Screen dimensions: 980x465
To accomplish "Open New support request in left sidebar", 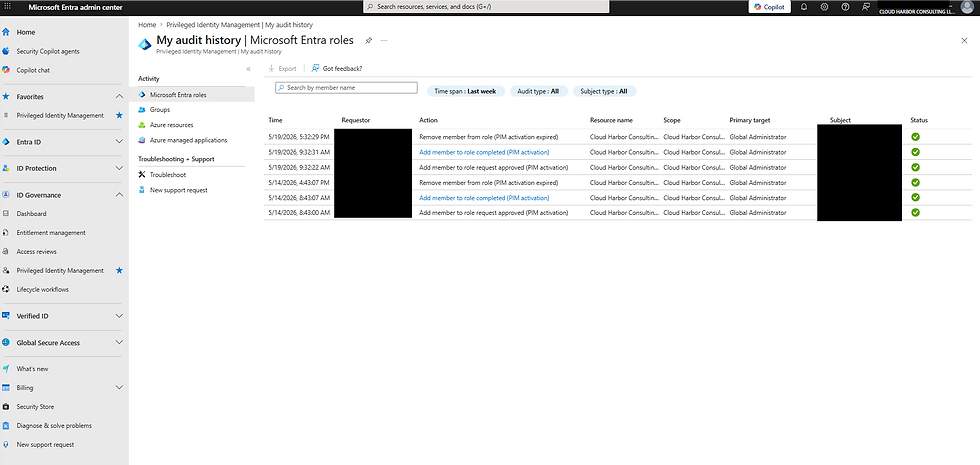I will (45, 444).
